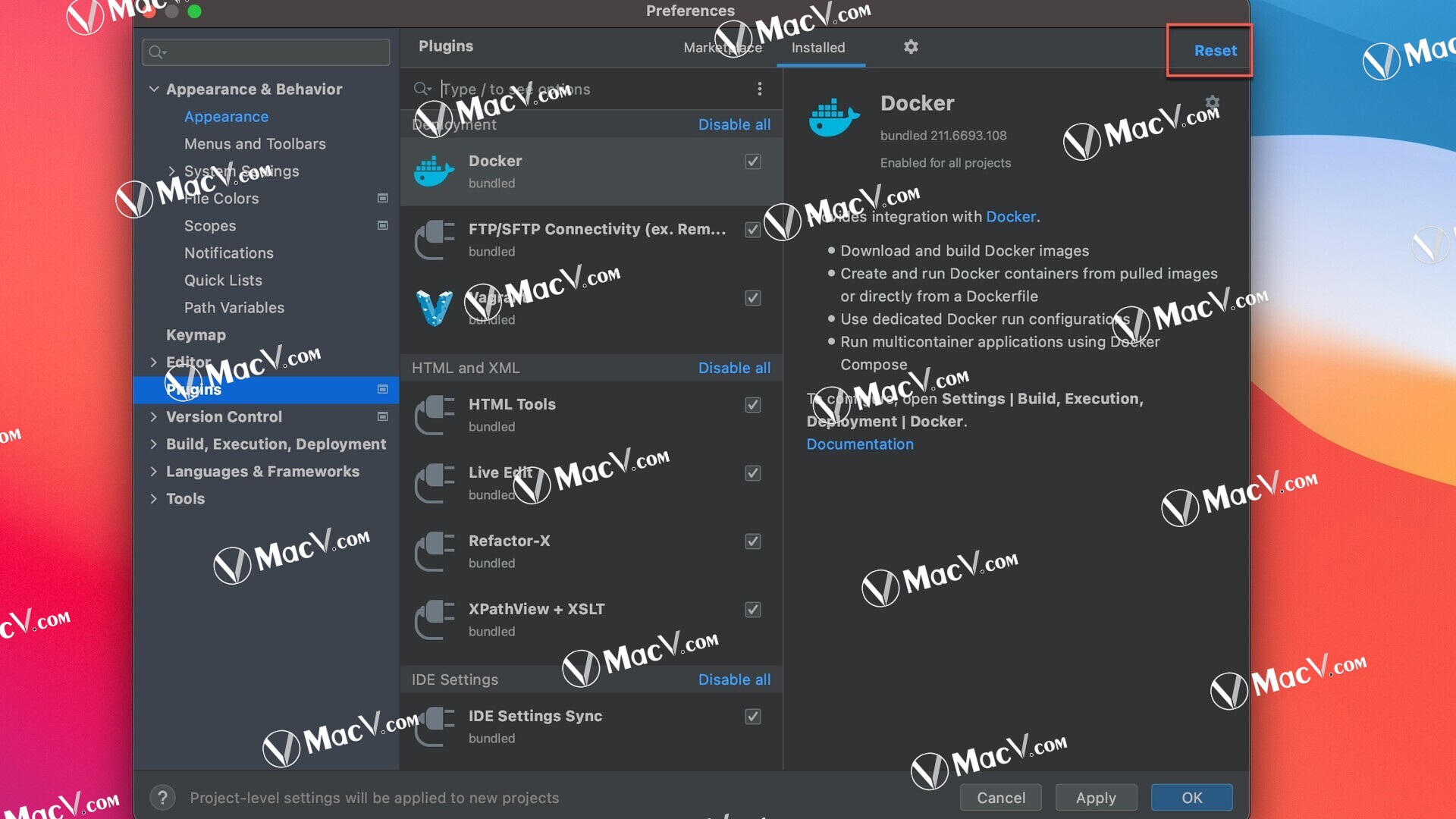Open the three-dot plugin search options
The width and height of the screenshot is (1456, 819).
pyautogui.click(x=759, y=89)
